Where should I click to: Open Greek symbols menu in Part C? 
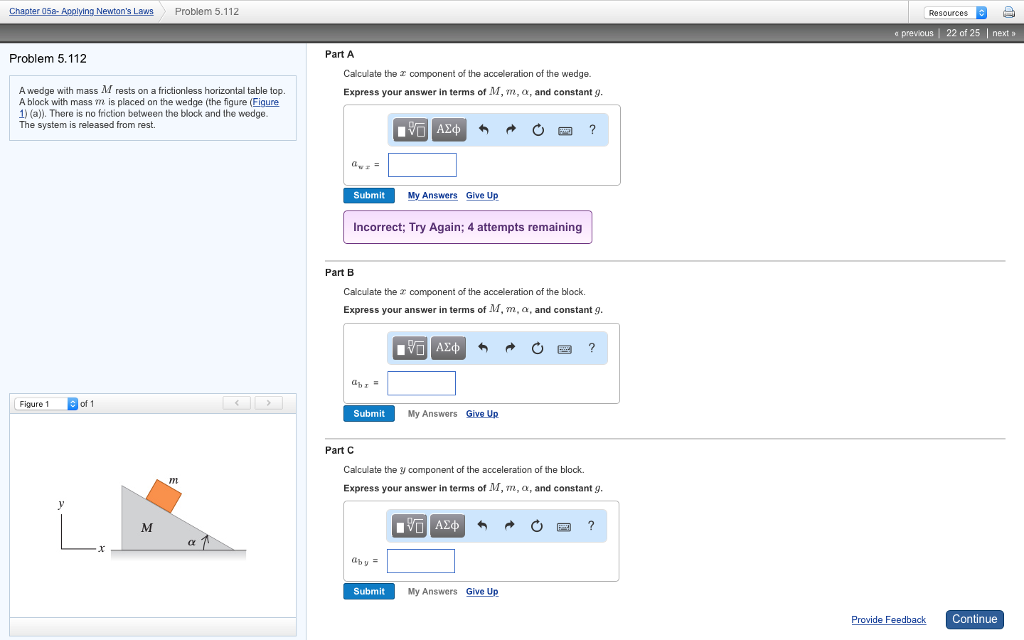point(448,526)
